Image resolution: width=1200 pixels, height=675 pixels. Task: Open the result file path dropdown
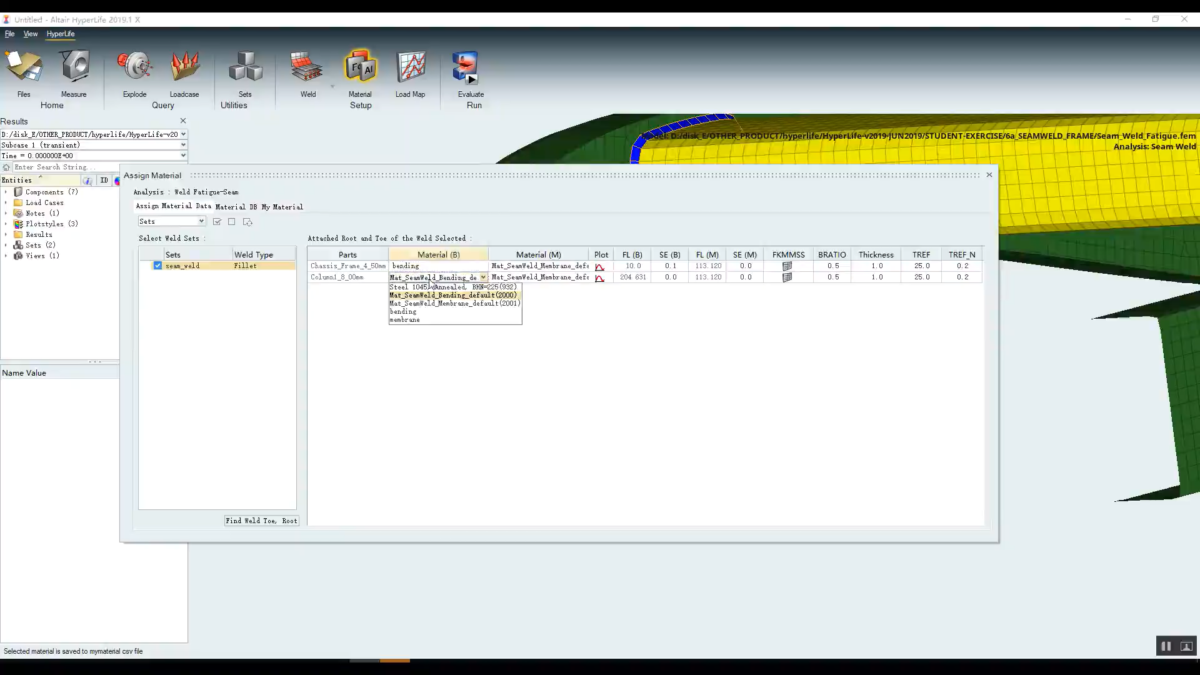coord(183,134)
